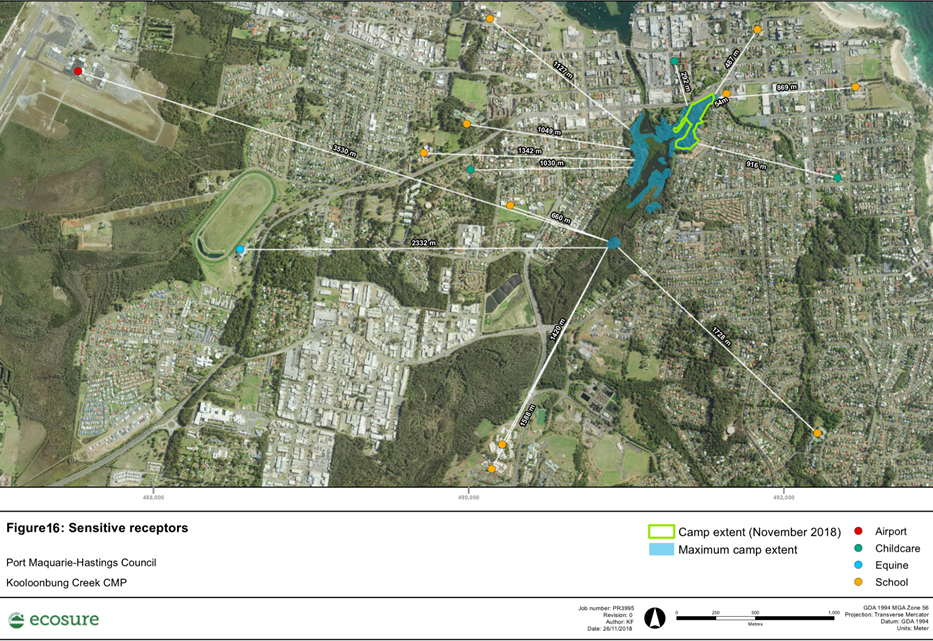Click the 'Childcare' legend label

coord(898,548)
